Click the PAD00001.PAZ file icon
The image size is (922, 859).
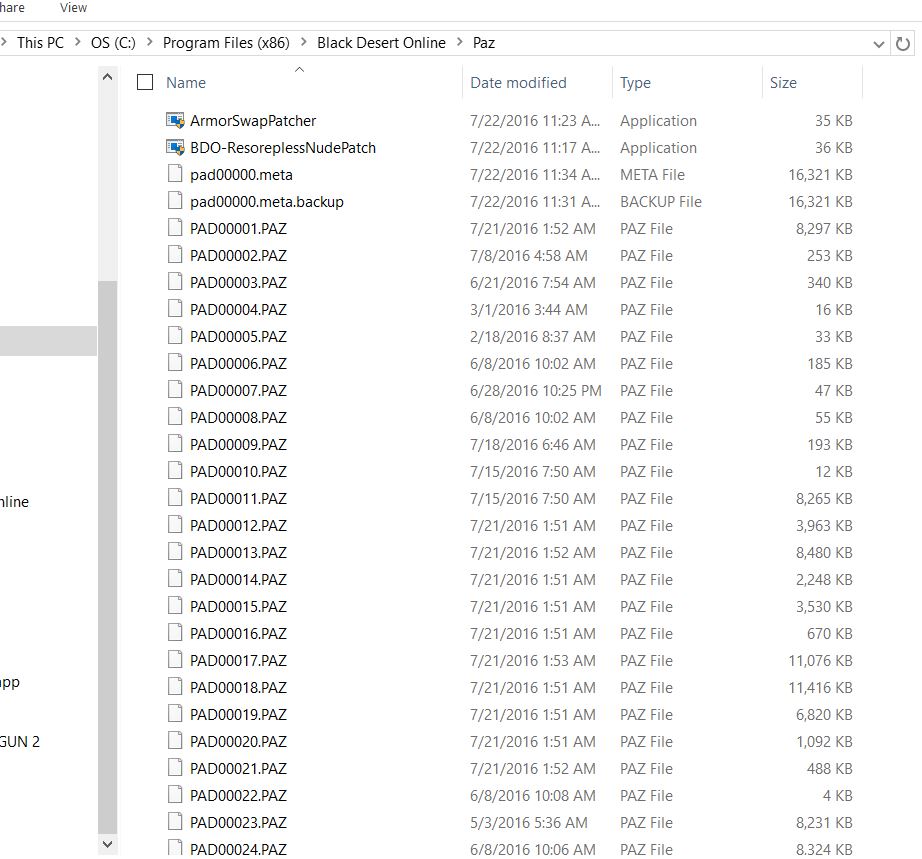tap(176, 229)
